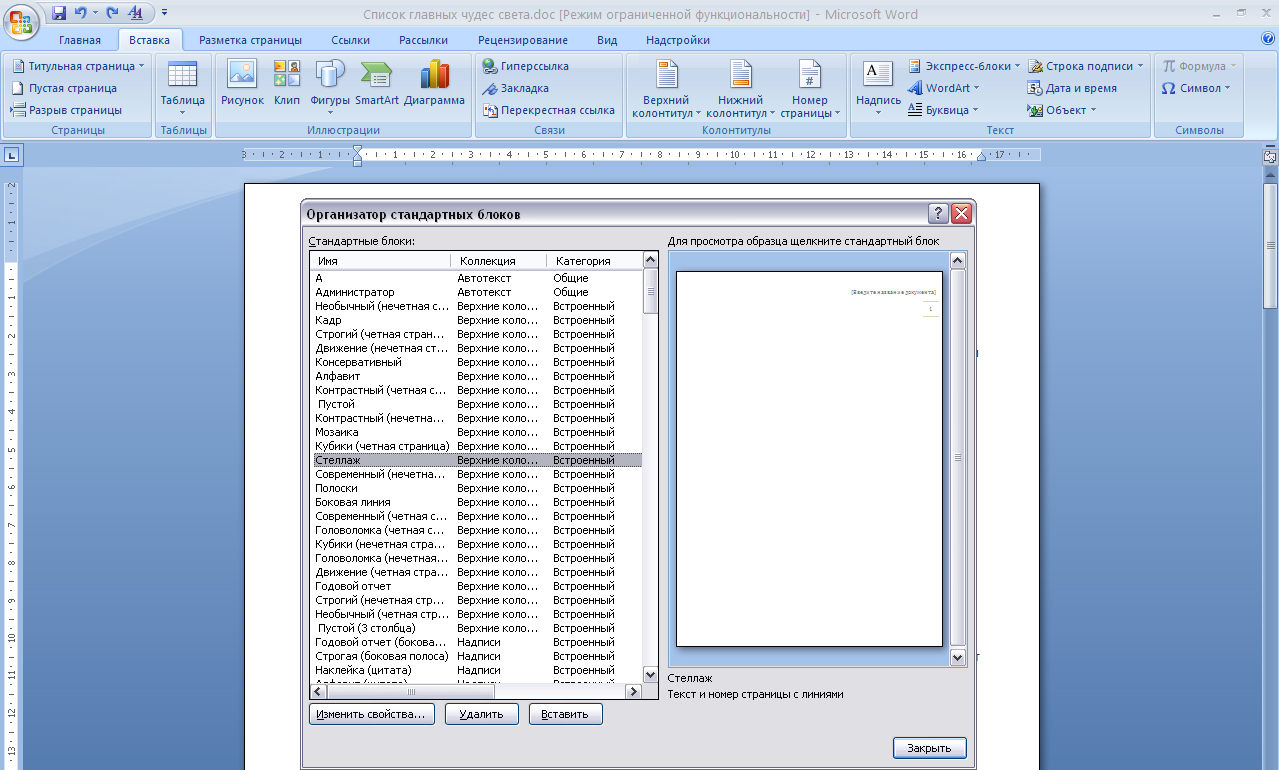
Task: Insert a Таблица from the ribbon
Action: tap(183, 88)
